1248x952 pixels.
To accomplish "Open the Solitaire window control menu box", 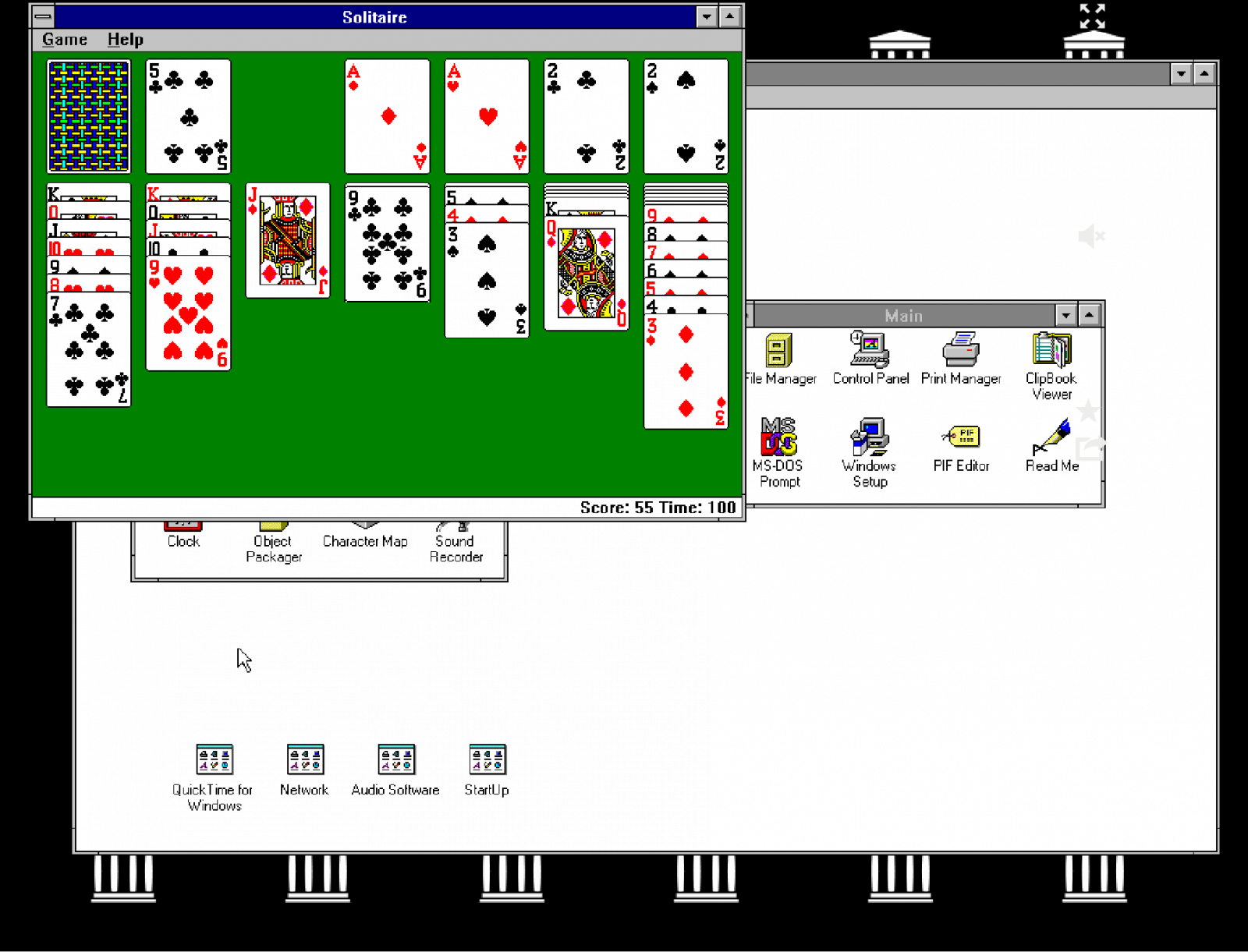I will [44, 16].
